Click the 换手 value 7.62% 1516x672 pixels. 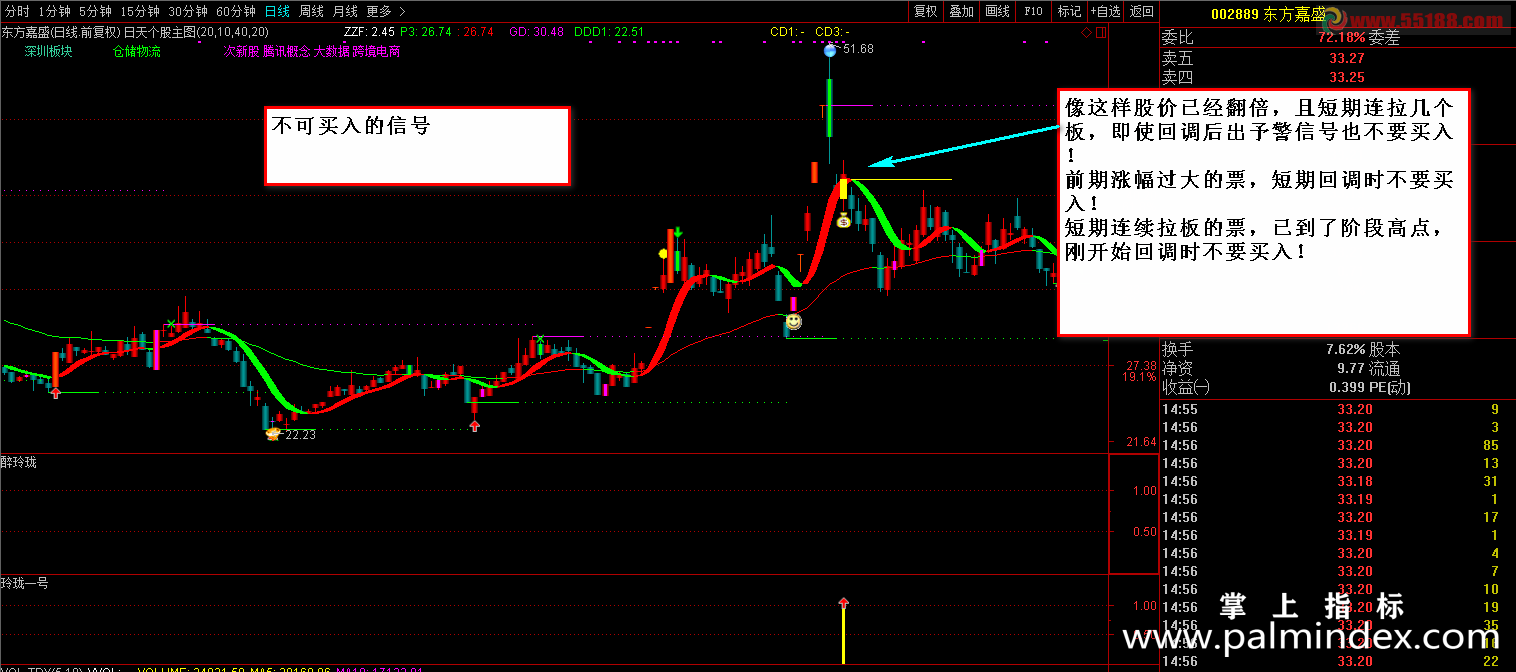pos(1345,349)
